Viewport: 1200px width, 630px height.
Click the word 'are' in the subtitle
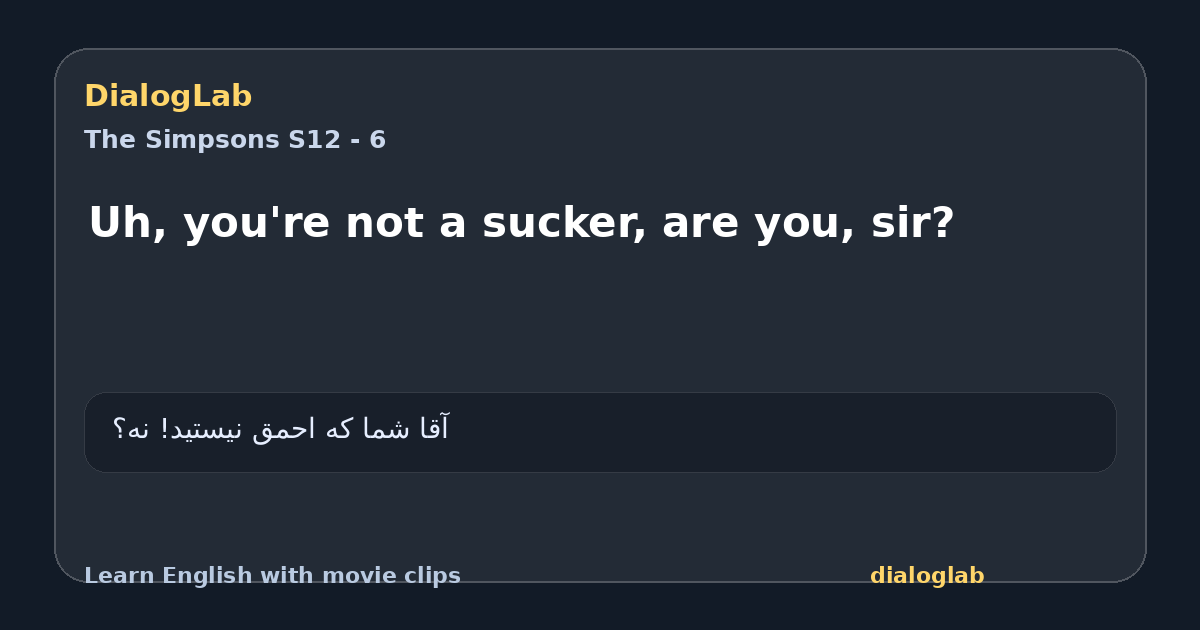(x=697, y=225)
